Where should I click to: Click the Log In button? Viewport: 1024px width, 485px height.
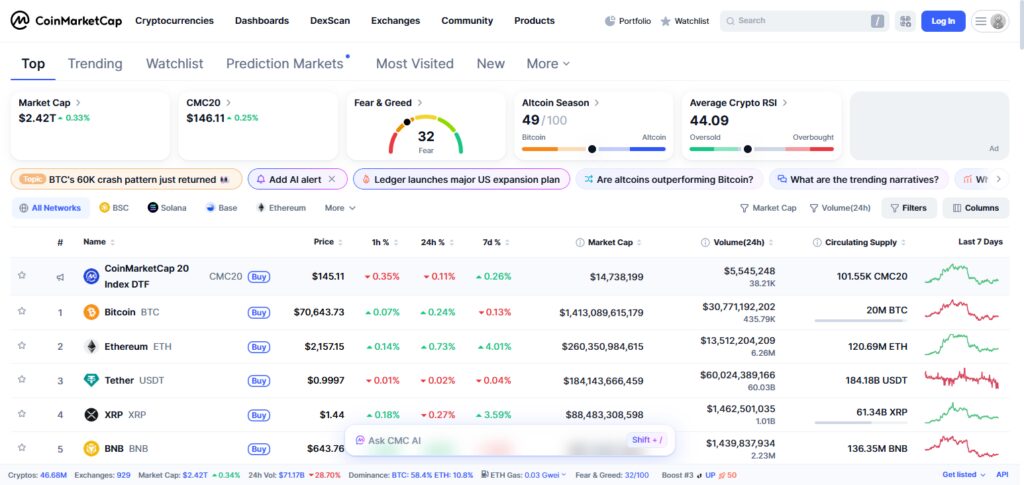943,21
